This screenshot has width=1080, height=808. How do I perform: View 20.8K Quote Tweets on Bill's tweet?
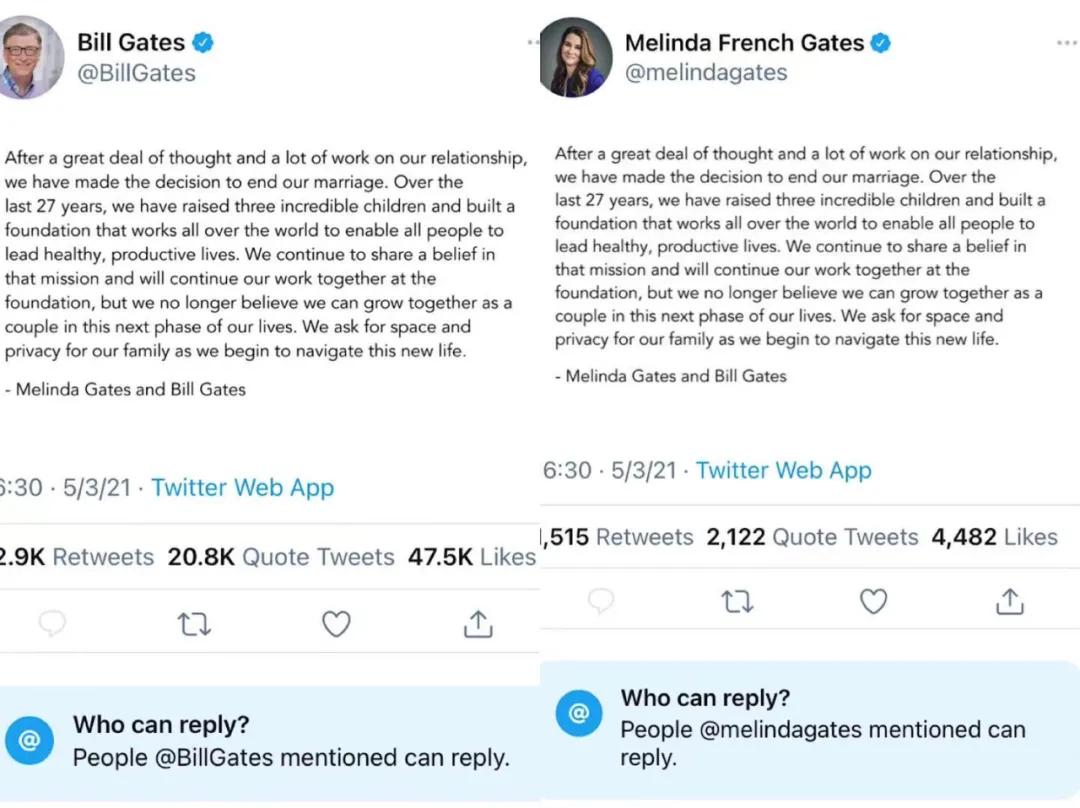[x=281, y=557]
